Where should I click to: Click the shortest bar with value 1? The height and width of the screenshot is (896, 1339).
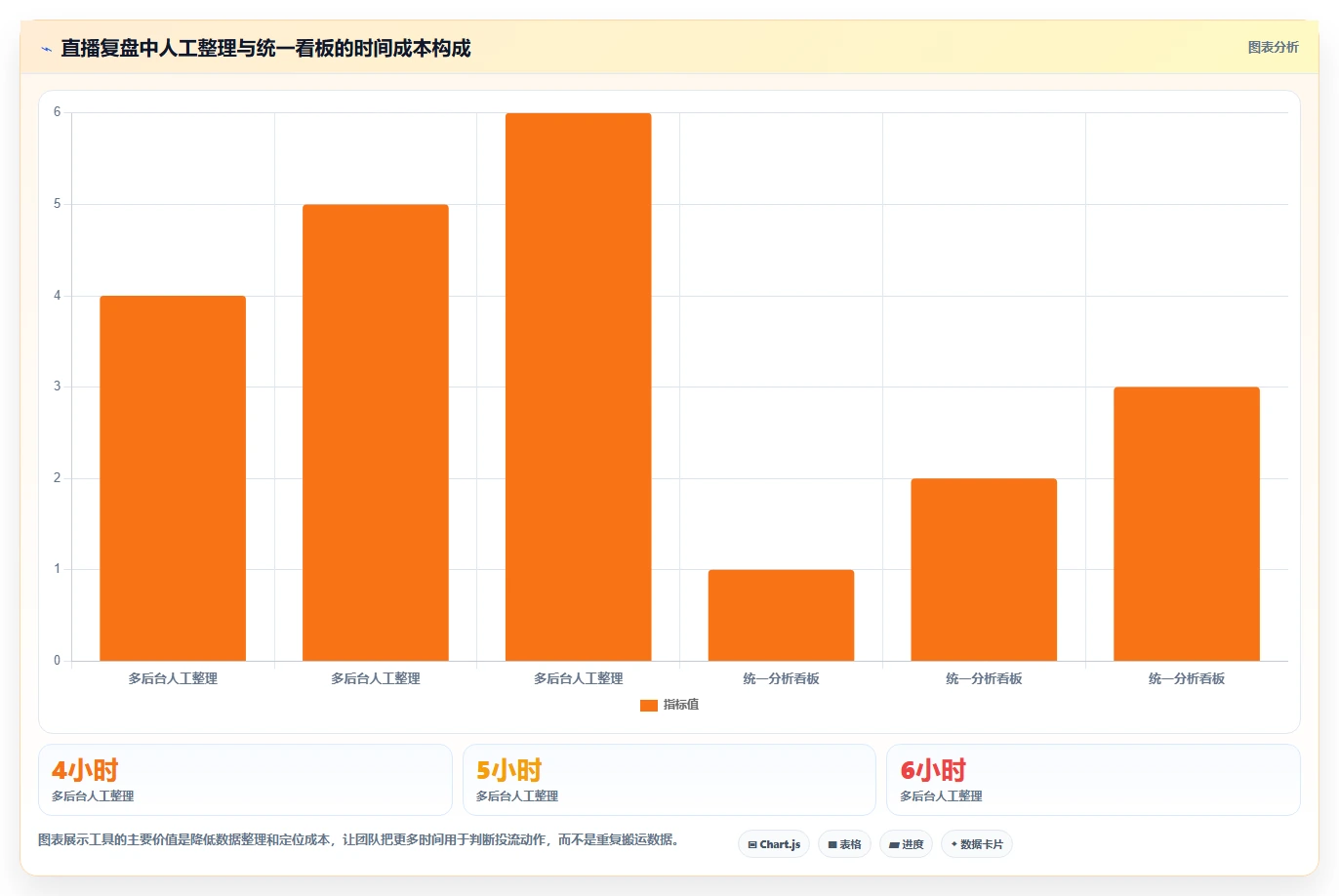click(781, 615)
